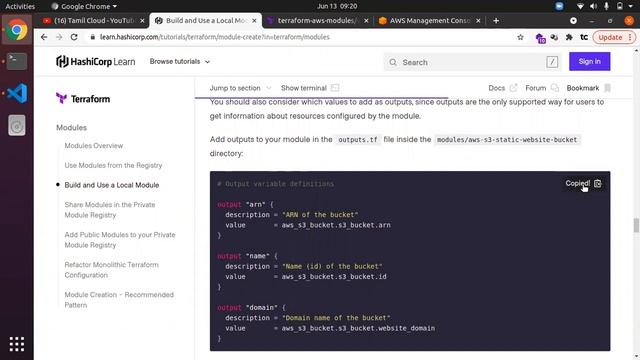Open Jump to section dropdown
640x360 pixels.
[240, 88]
